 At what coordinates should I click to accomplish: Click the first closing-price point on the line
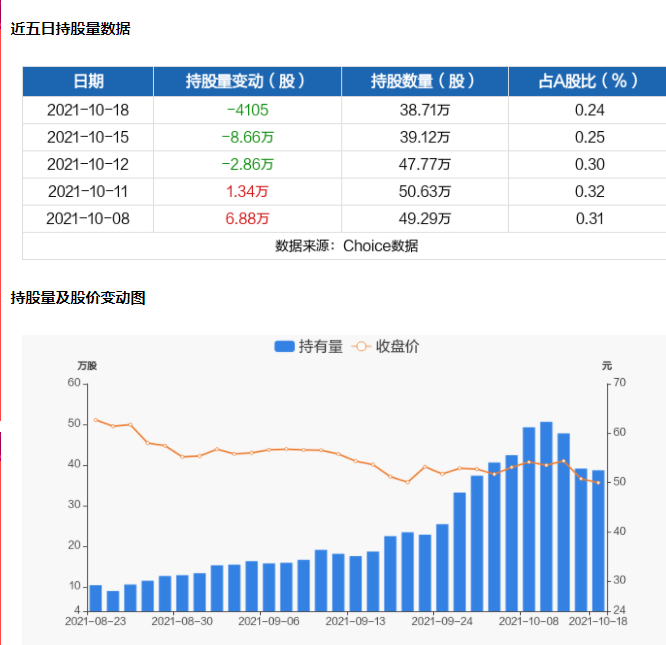(x=96, y=420)
